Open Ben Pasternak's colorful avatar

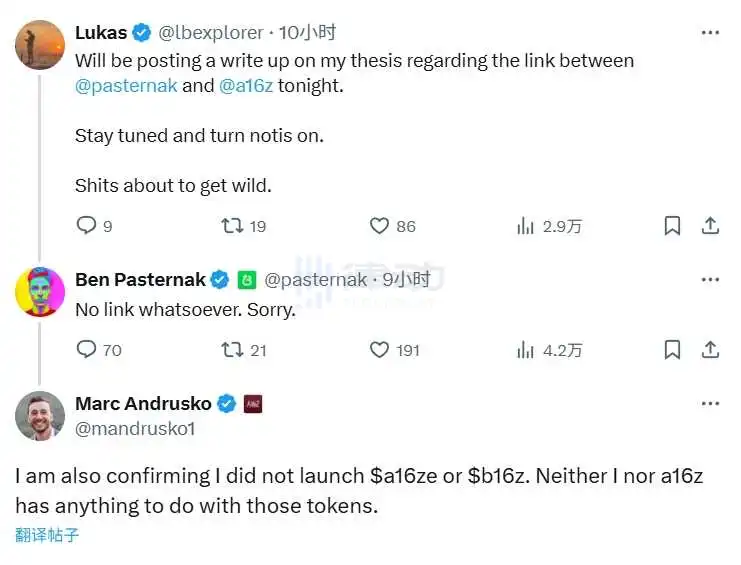40,292
